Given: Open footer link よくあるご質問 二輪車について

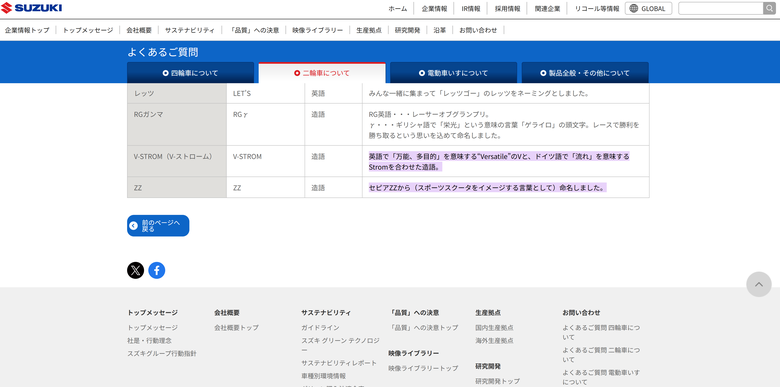Looking at the screenshot, I should coord(601,355).
